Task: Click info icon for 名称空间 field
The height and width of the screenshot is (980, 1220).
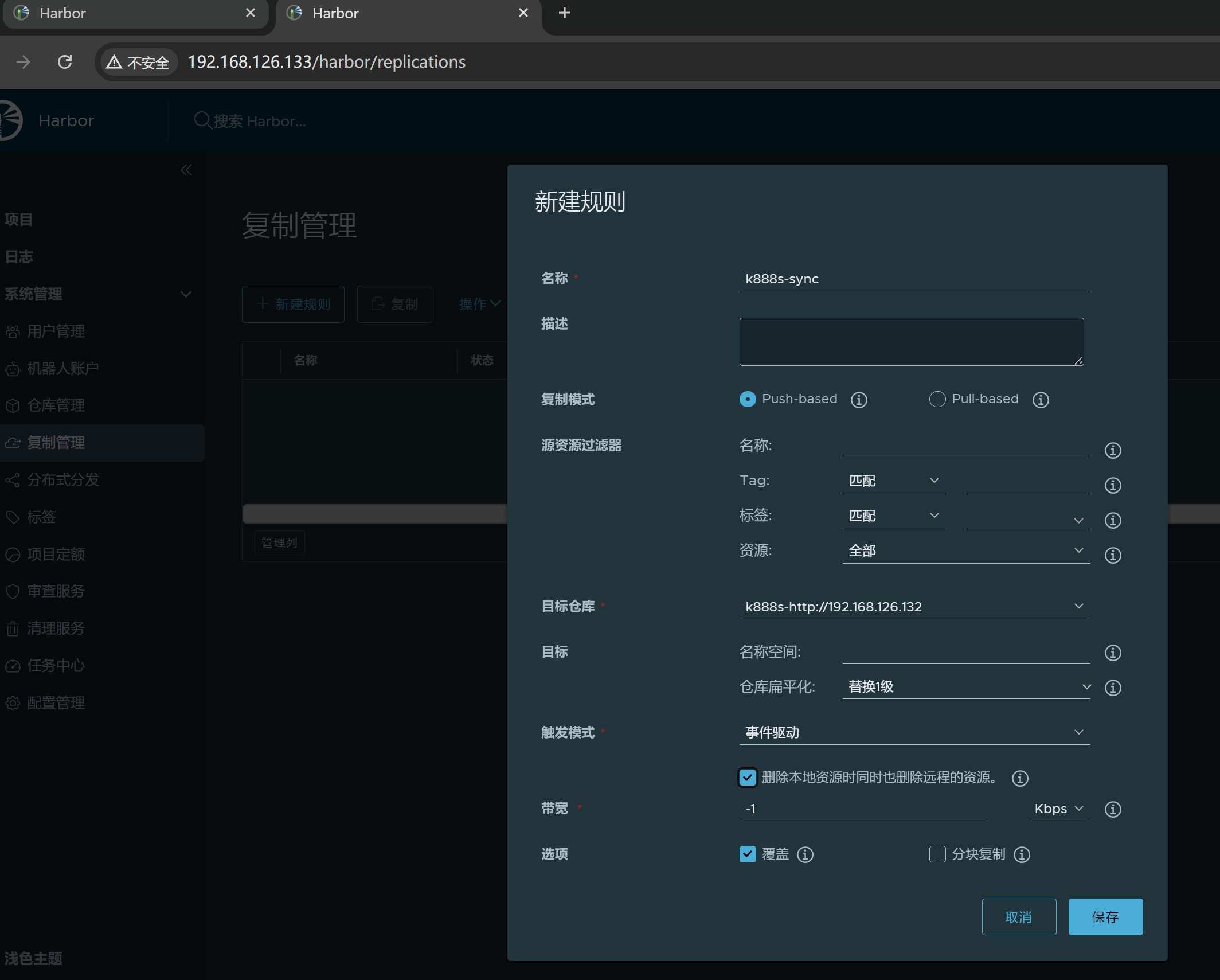Action: tap(1112, 653)
